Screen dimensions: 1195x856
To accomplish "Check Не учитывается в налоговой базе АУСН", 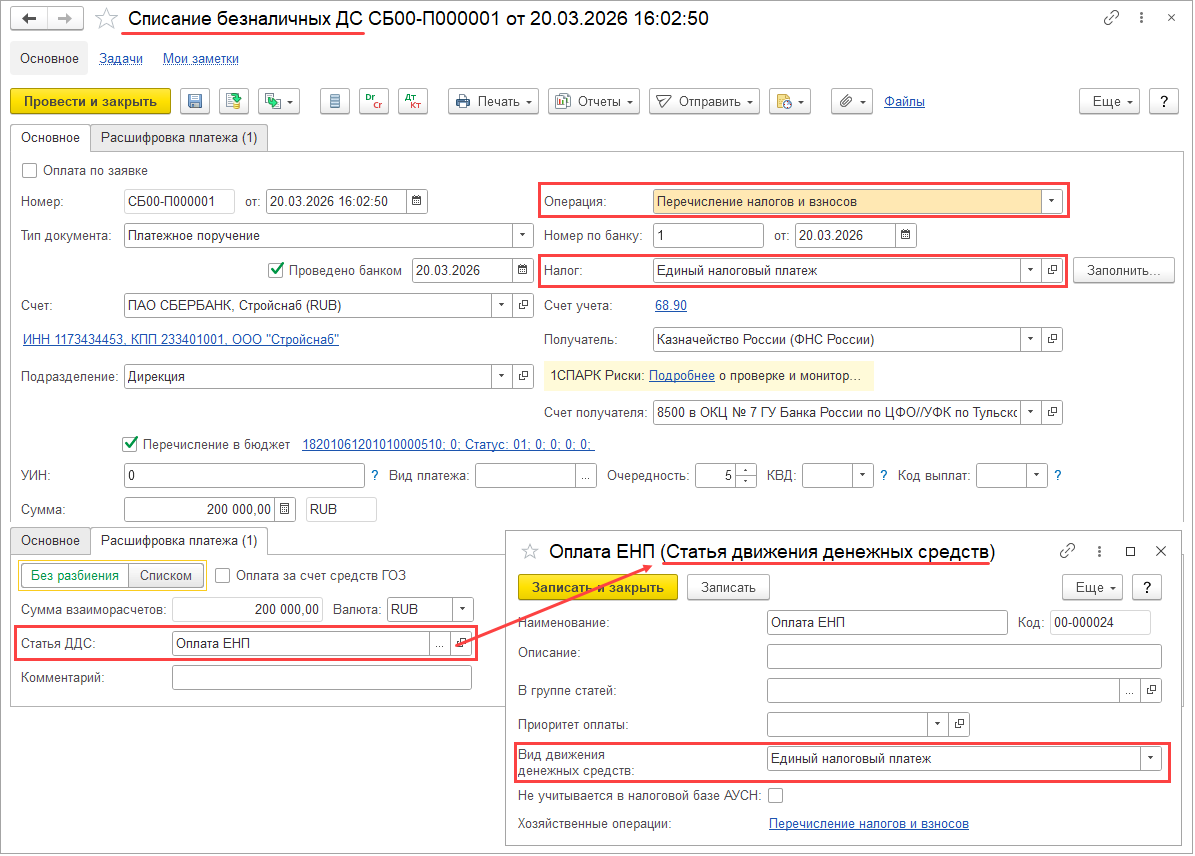I will pos(776,795).
